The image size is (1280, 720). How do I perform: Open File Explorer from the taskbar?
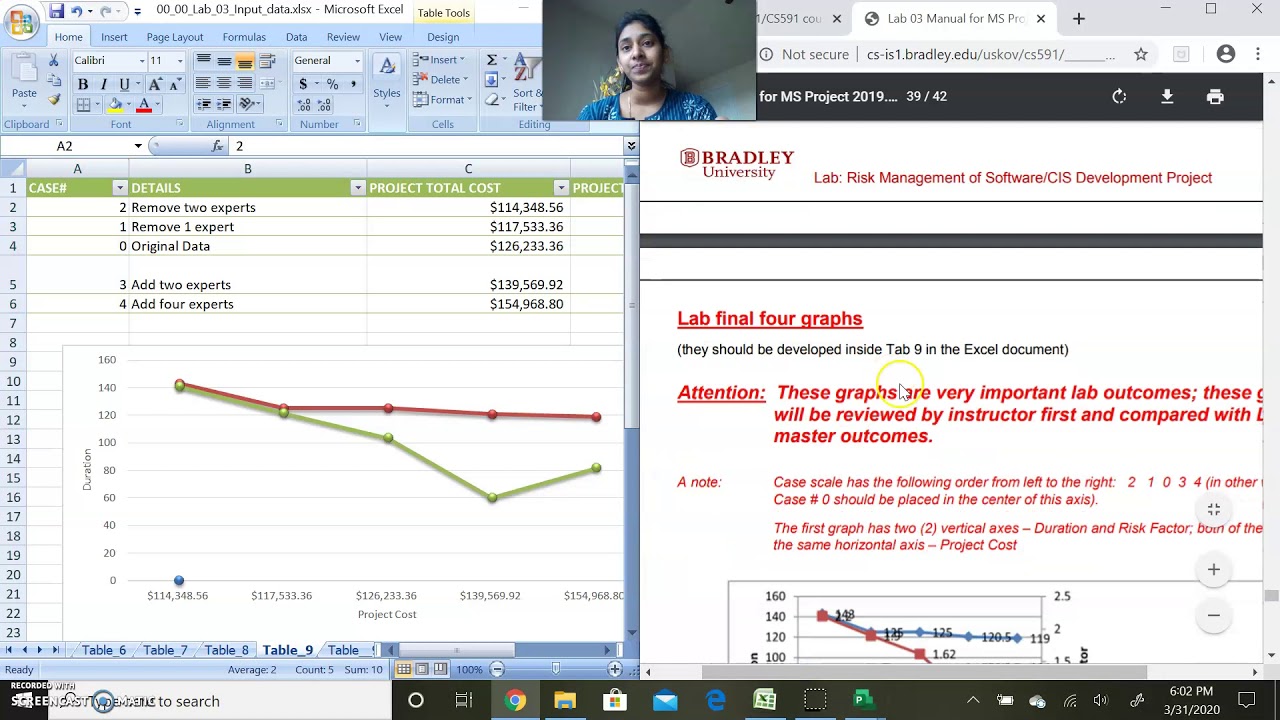(x=565, y=700)
